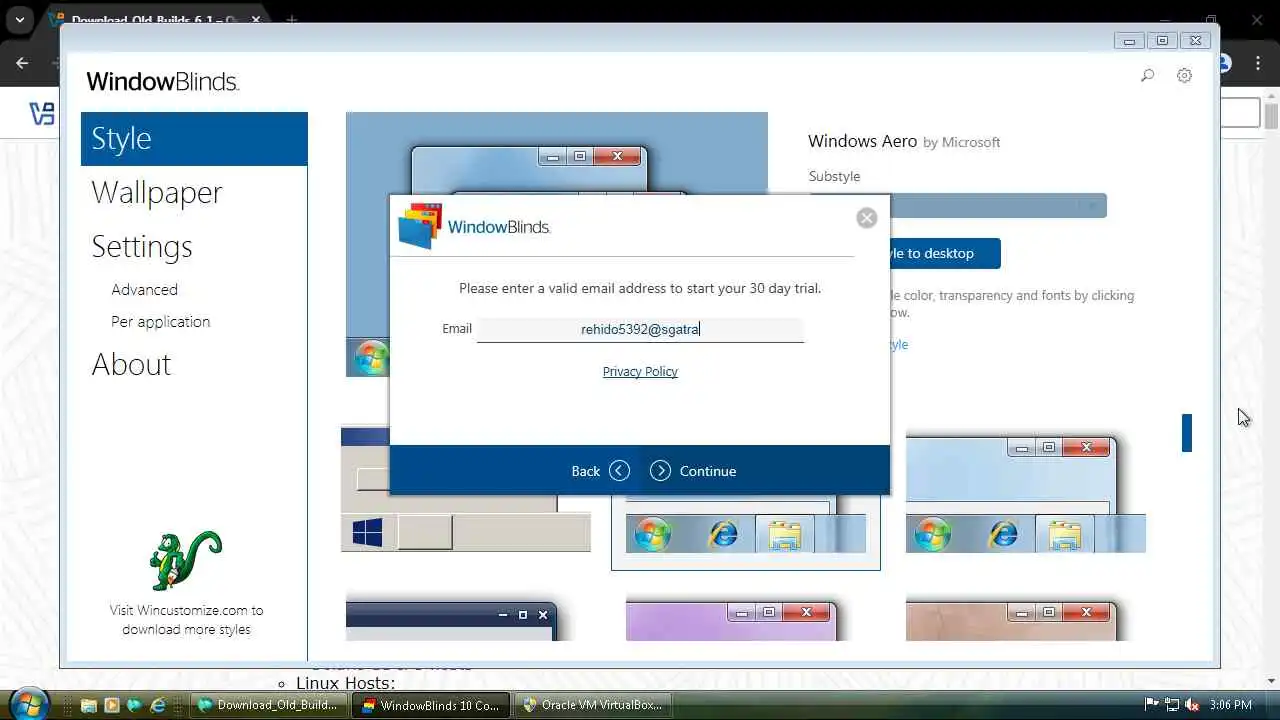Switch to Oracle VM VirtualBox taskbar button

pyautogui.click(x=593, y=705)
